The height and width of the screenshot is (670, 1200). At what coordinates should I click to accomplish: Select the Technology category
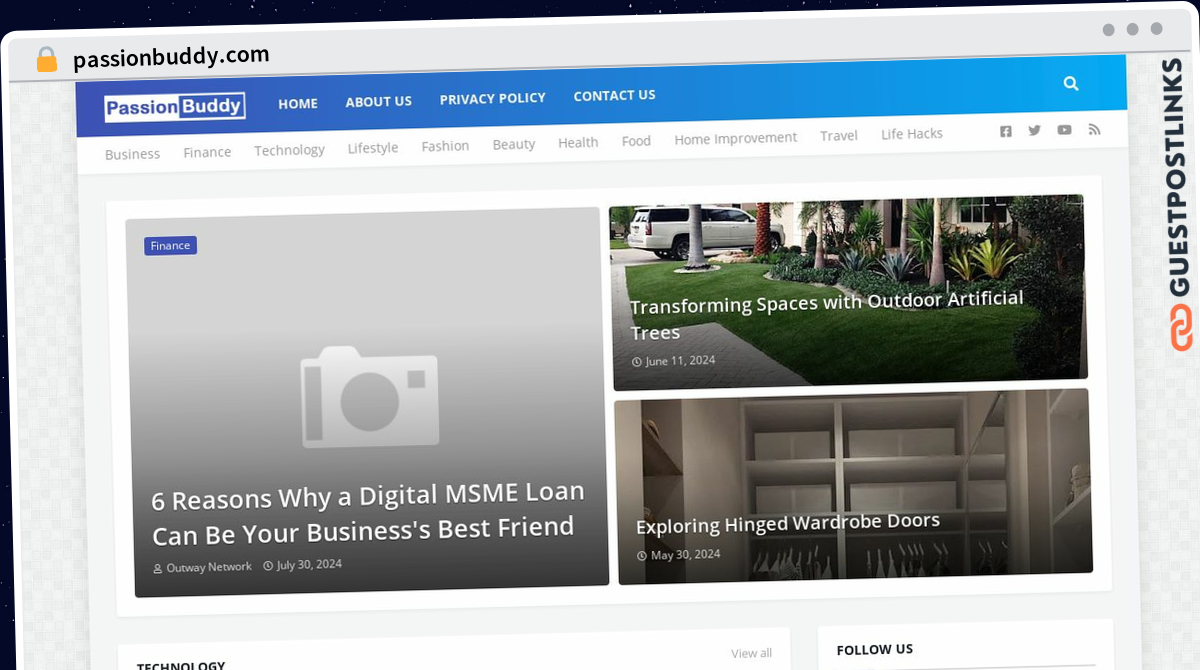[x=289, y=150]
